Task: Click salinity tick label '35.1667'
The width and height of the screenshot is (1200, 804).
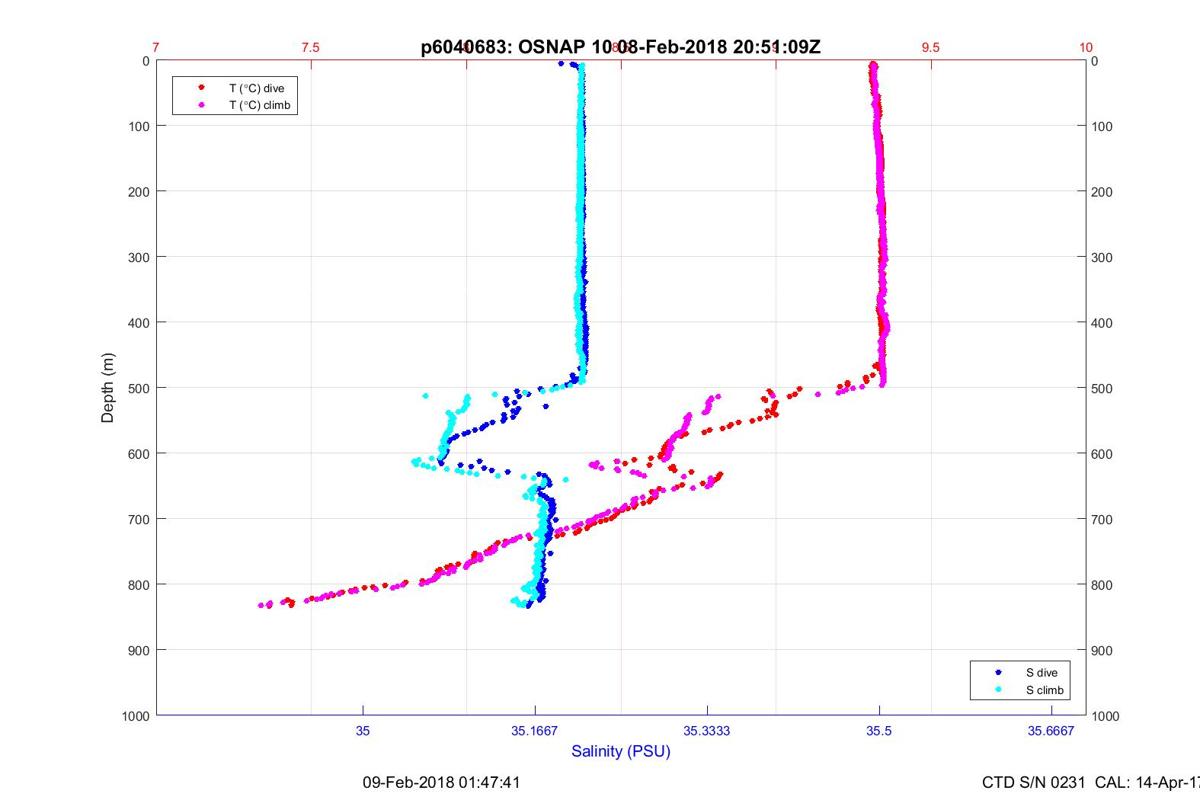Action: click(x=535, y=731)
